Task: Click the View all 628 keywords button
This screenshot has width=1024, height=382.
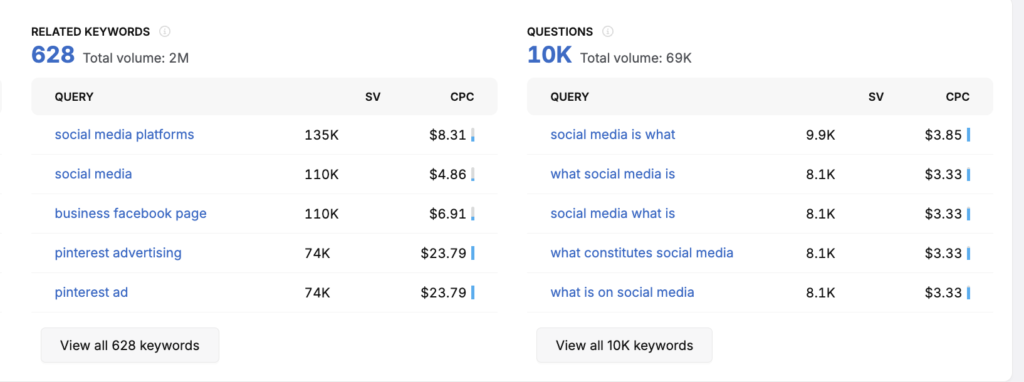Action: [x=130, y=345]
